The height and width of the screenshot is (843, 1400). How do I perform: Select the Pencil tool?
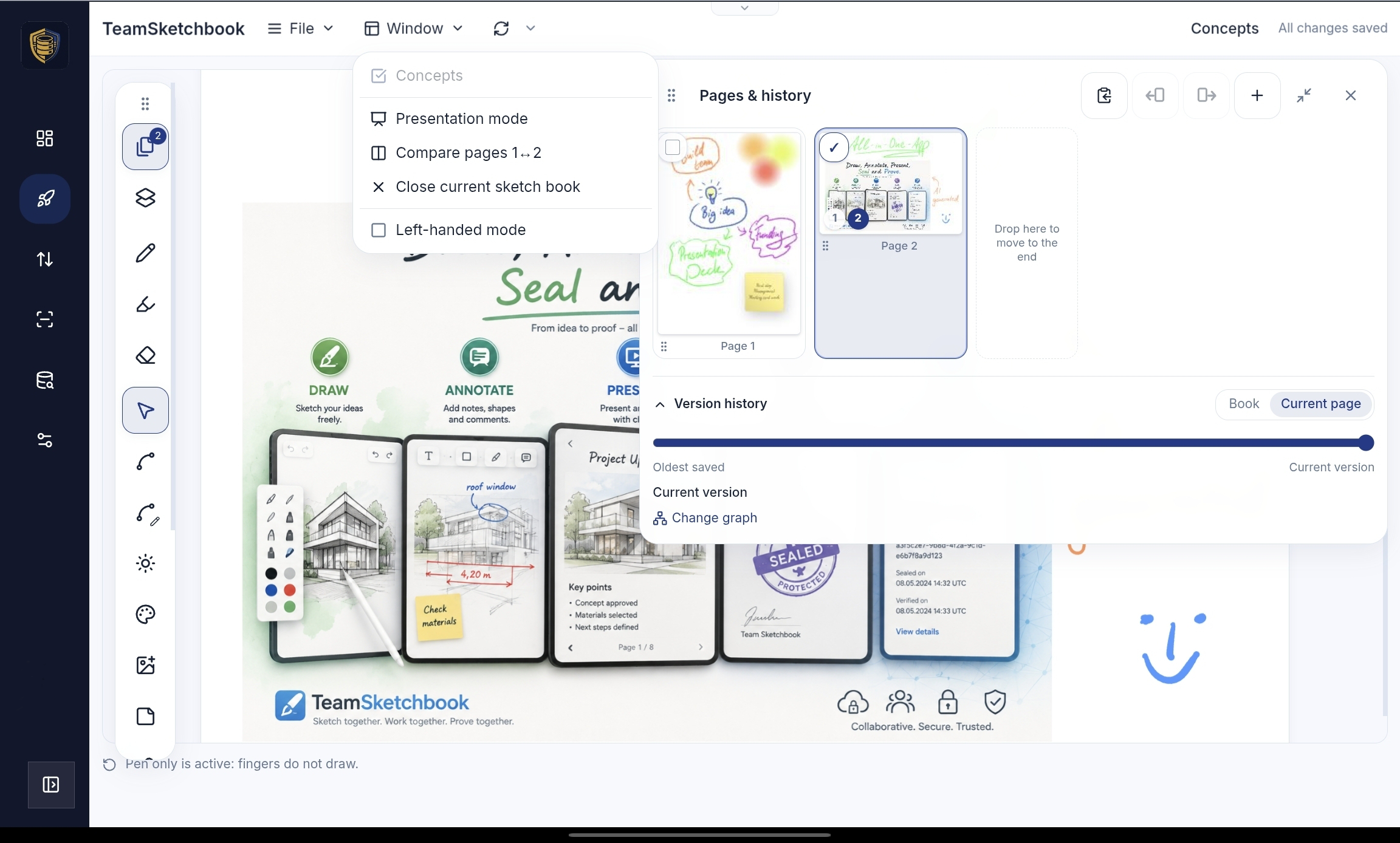(145, 253)
